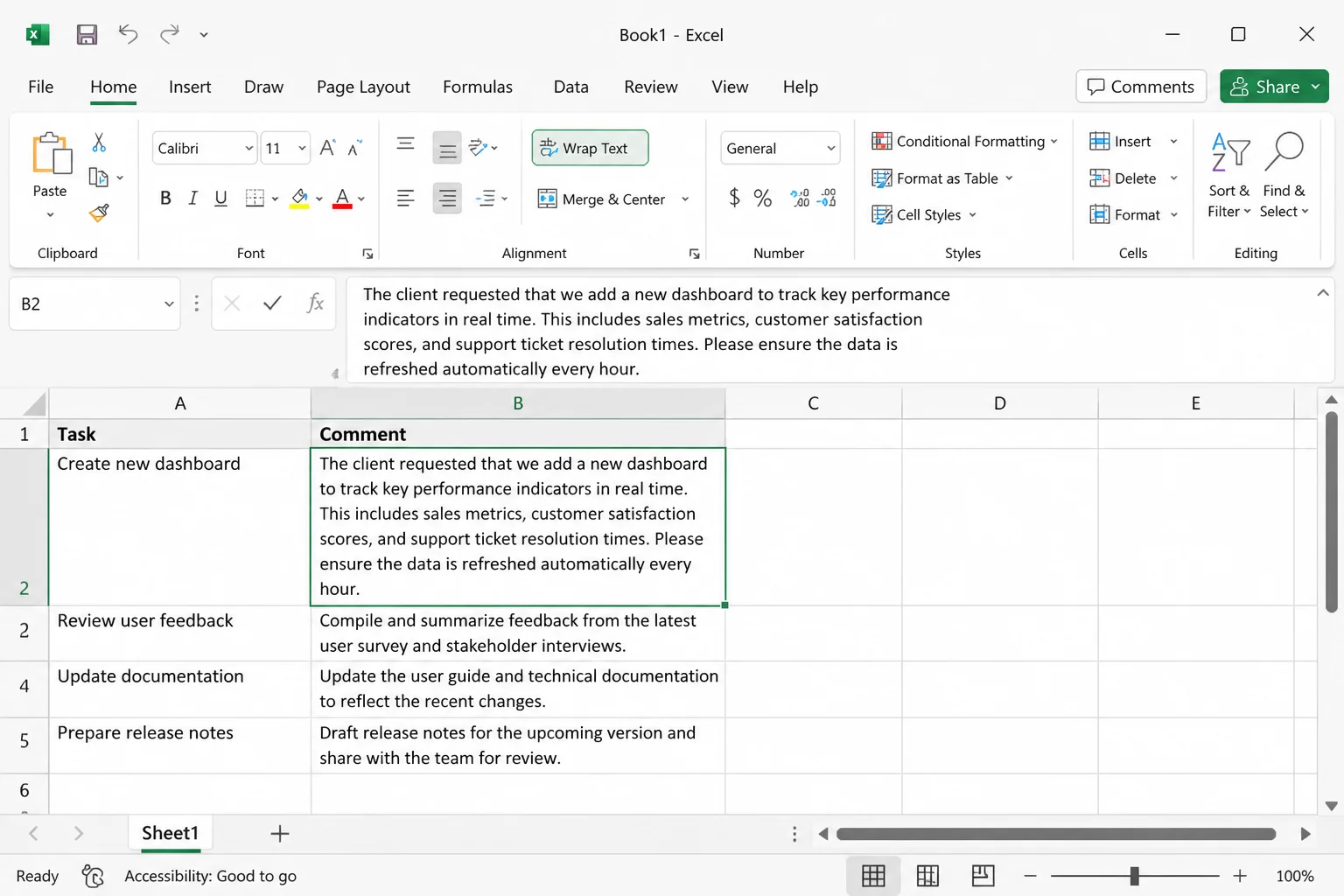Open Alignment settings dialog launcher
The width and height of the screenshot is (1344, 896).
click(x=694, y=254)
